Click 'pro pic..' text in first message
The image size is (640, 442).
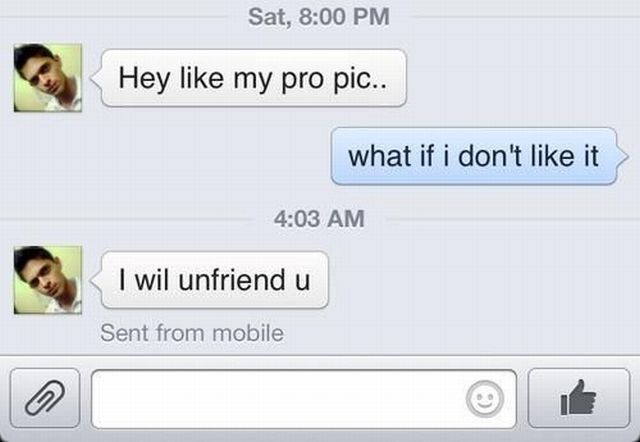pyautogui.click(x=334, y=79)
